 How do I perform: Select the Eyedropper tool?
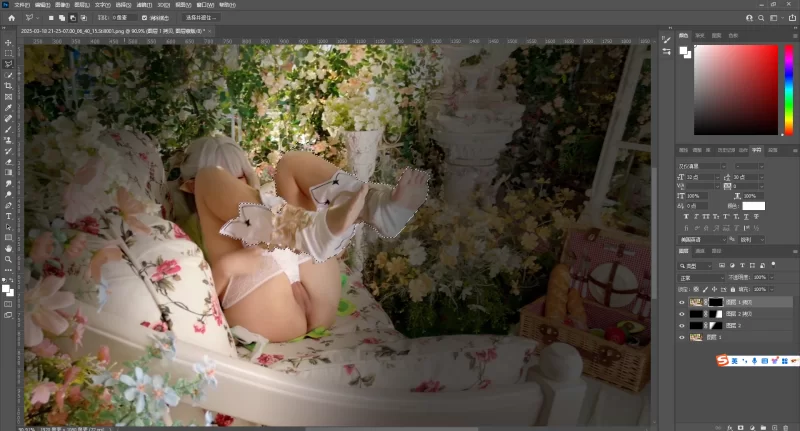click(8, 107)
